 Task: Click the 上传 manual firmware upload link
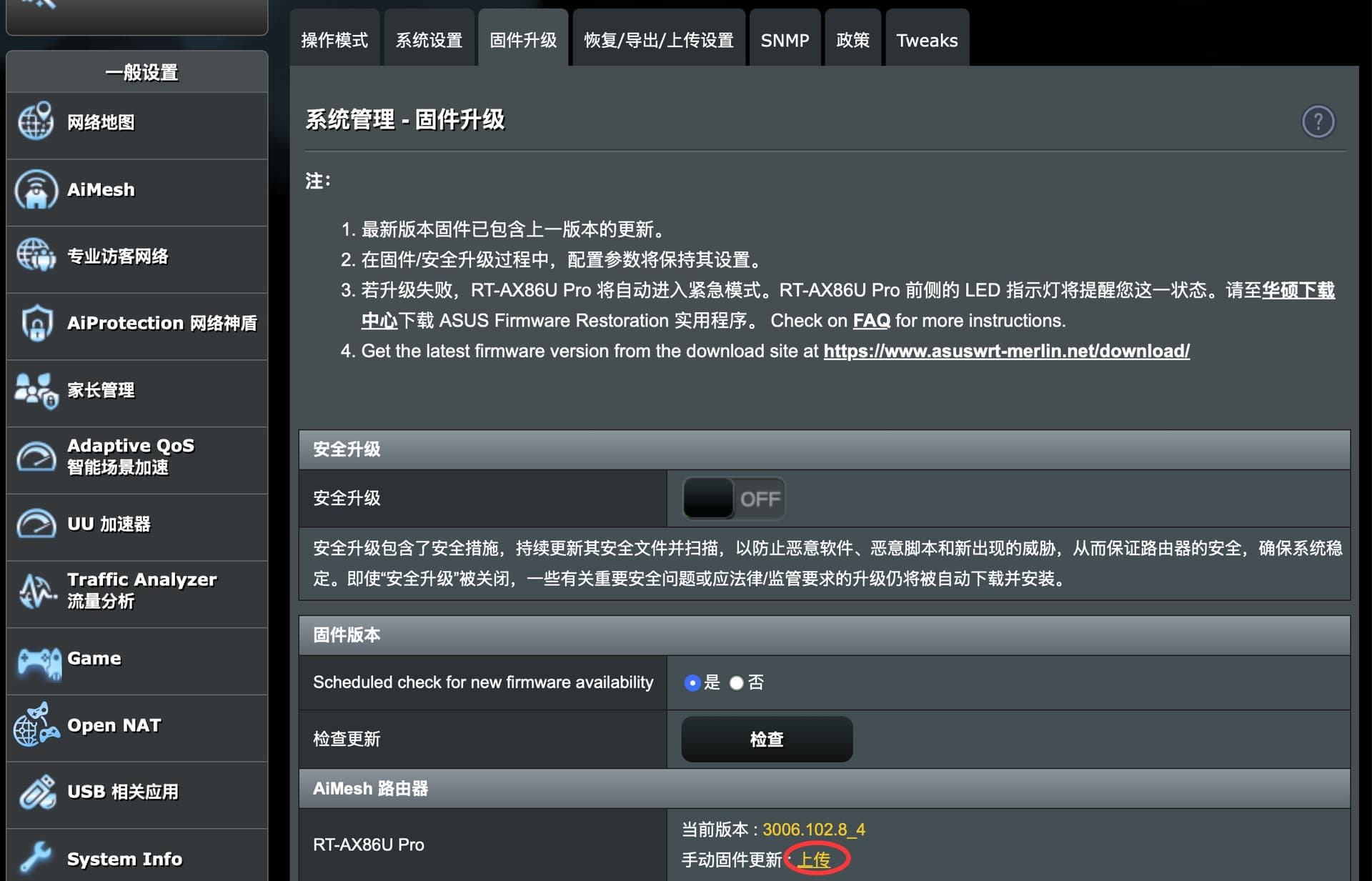814,859
